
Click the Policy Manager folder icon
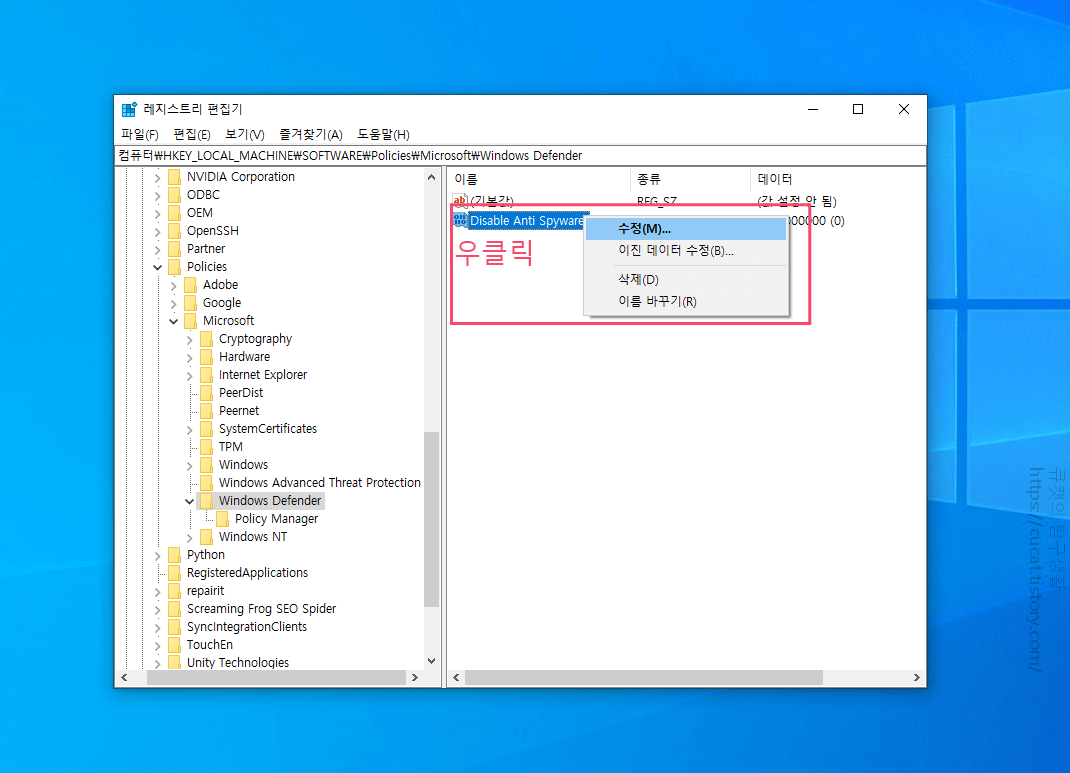tap(221, 518)
